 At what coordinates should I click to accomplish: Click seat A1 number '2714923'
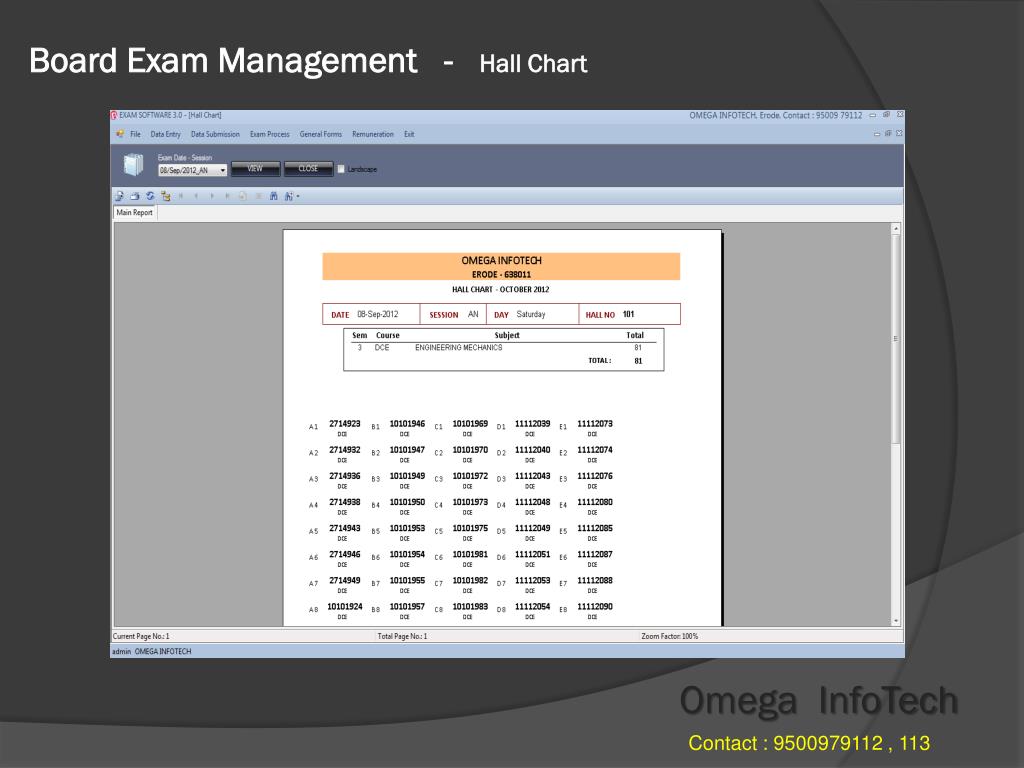click(x=345, y=424)
